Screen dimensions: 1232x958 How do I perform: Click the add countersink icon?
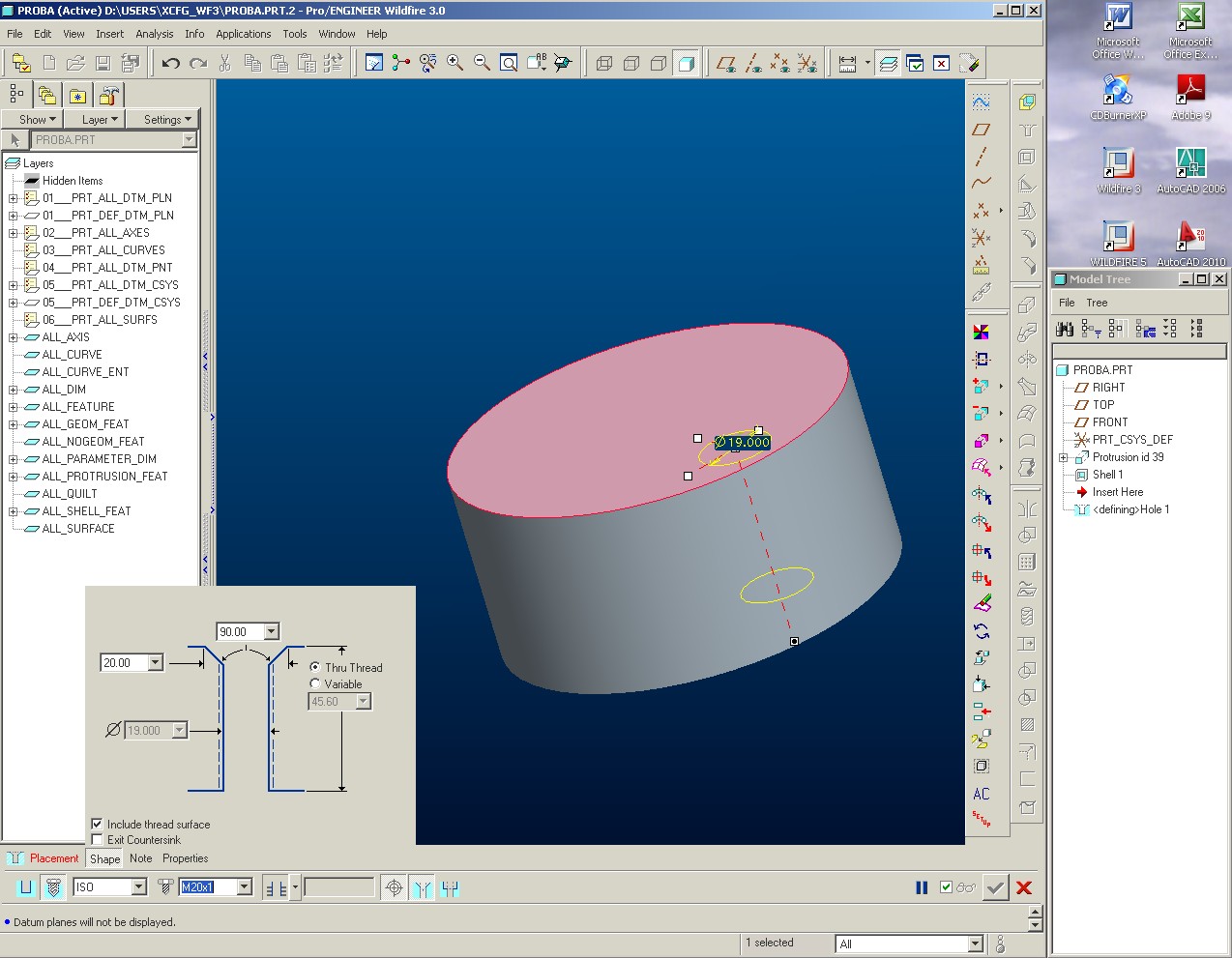423,887
